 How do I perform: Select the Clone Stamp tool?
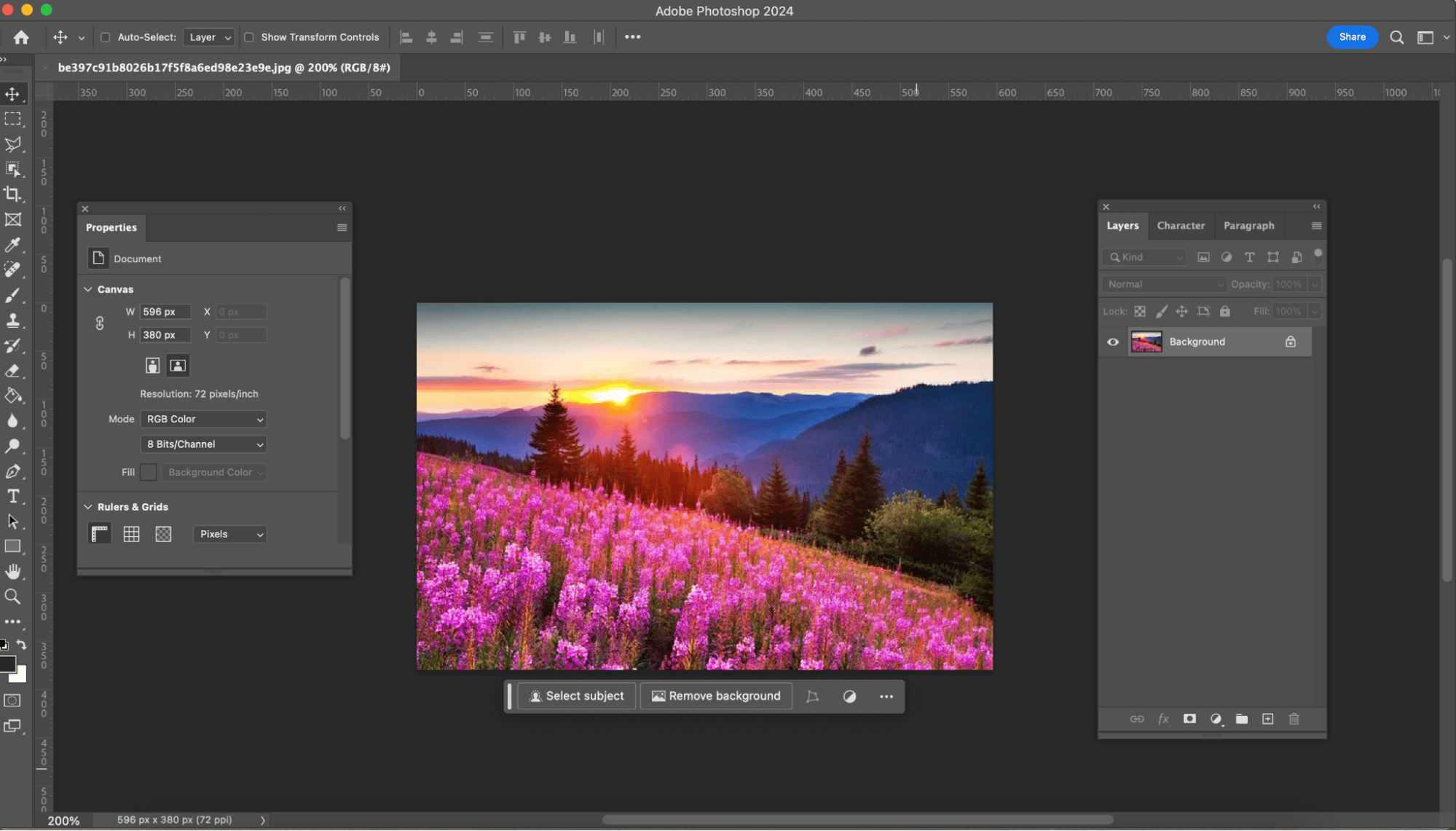click(12, 320)
